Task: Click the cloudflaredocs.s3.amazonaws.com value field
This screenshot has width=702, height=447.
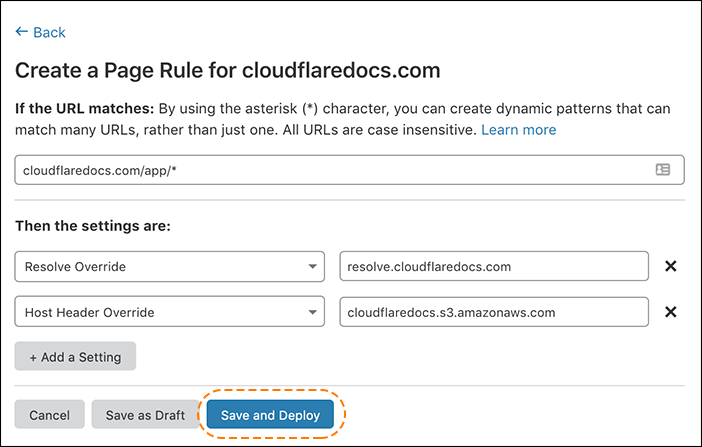Action: pos(494,312)
